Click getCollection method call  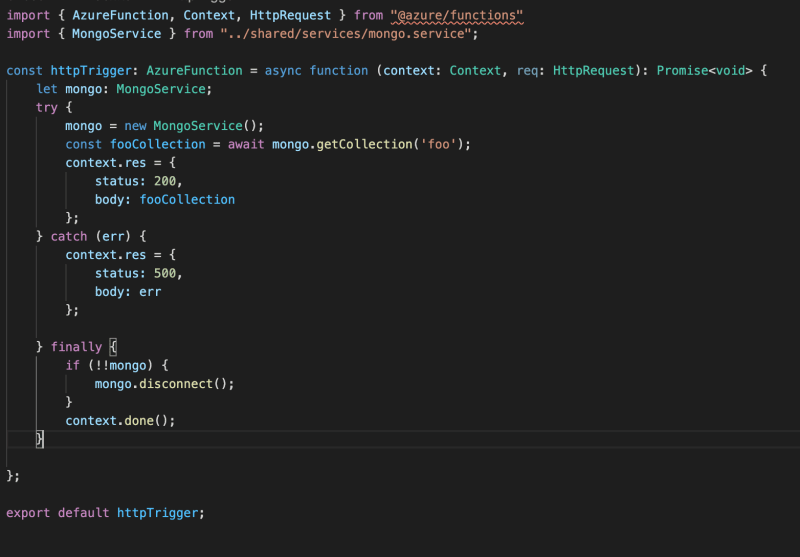coord(364,144)
